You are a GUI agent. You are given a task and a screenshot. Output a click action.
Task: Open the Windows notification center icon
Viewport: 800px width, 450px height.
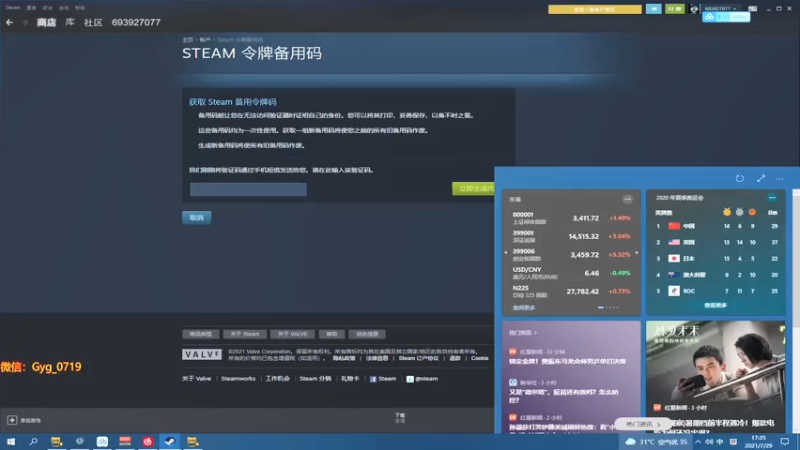tap(785, 442)
